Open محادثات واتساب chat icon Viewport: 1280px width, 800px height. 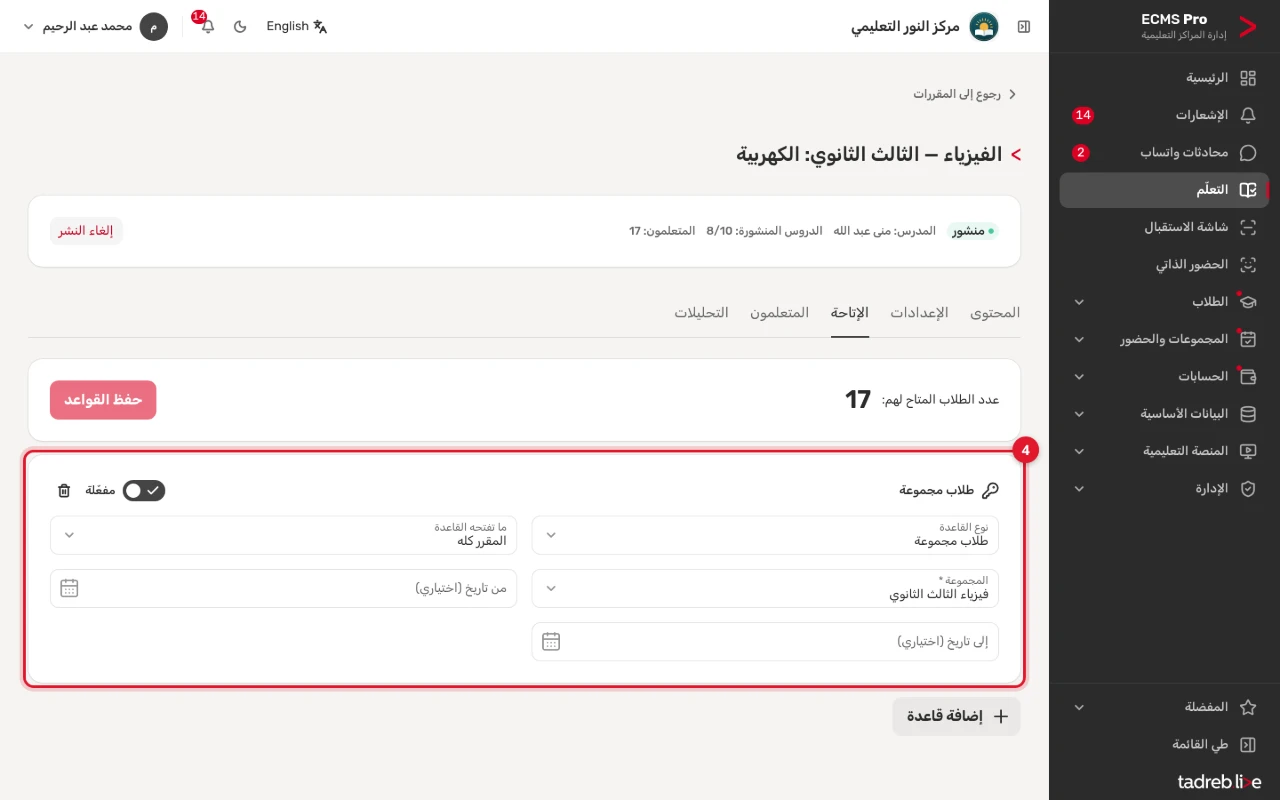[1248, 153]
